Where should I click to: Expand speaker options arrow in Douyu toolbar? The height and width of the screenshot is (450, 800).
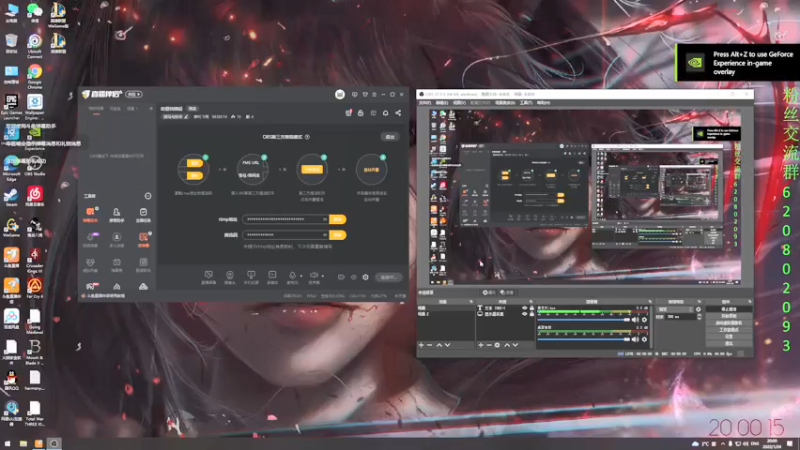[322, 276]
